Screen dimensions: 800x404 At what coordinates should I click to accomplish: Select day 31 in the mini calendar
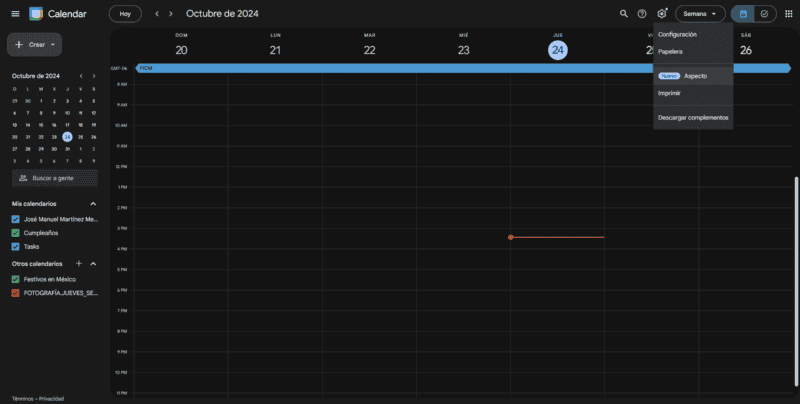coord(67,149)
